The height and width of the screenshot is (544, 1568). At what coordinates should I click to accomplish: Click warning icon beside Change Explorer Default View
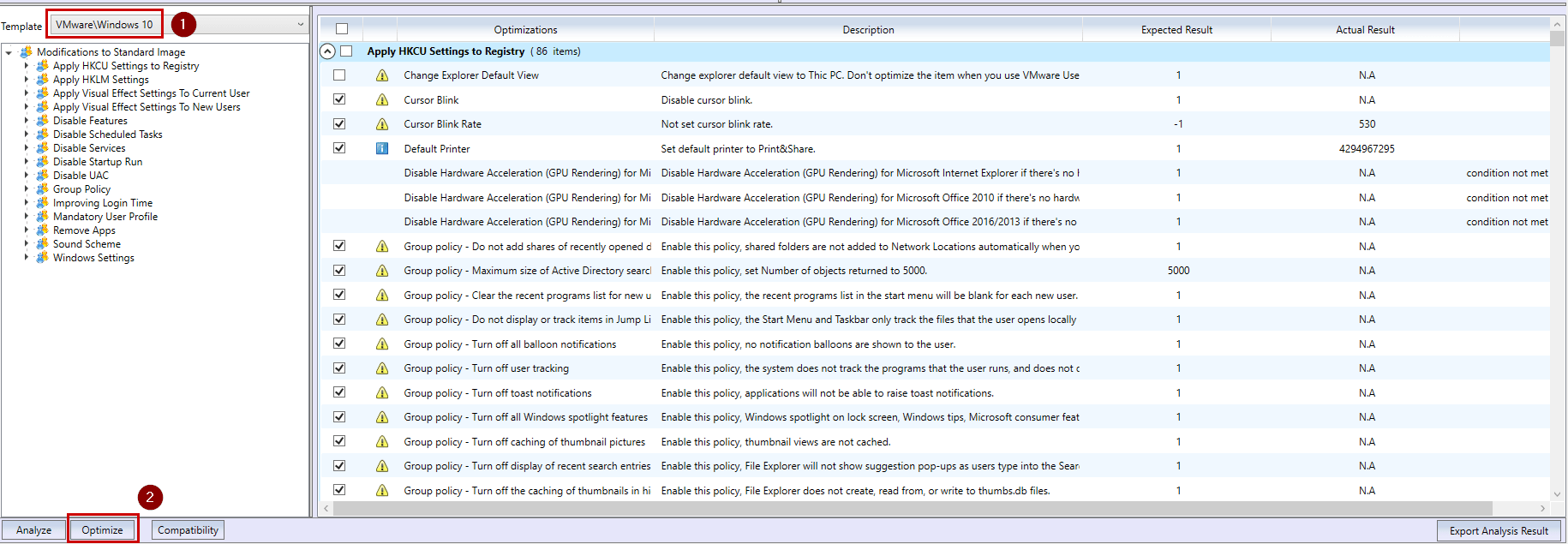tap(382, 75)
